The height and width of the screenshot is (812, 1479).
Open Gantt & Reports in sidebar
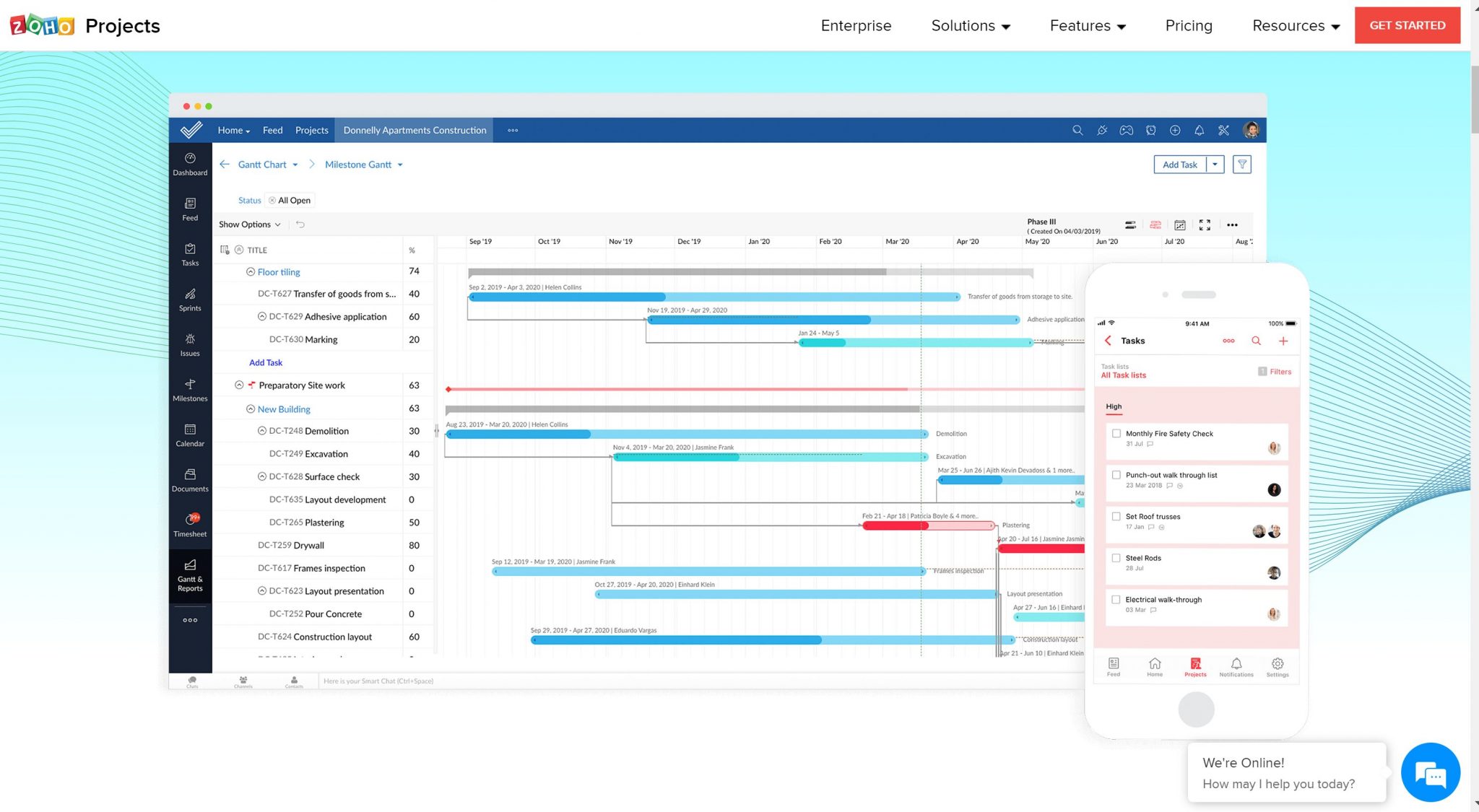(x=190, y=575)
